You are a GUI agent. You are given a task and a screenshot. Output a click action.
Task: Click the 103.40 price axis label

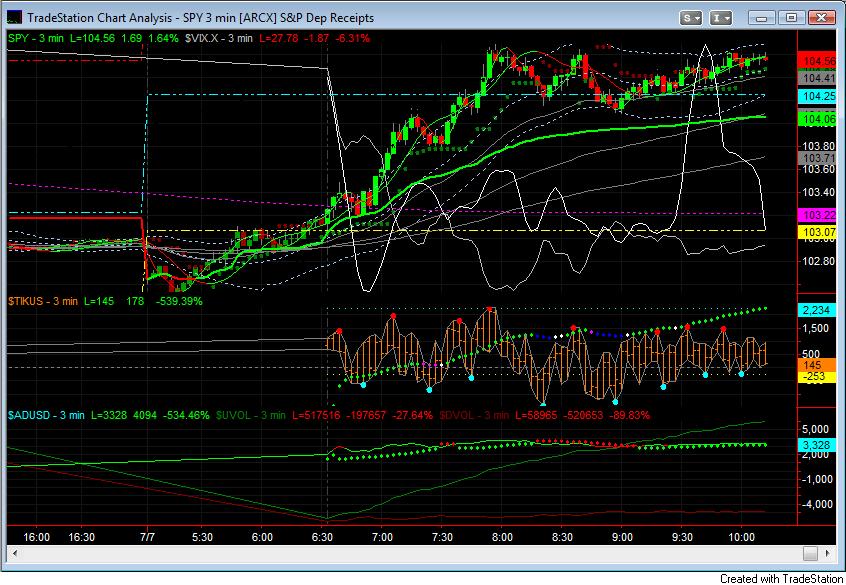(x=819, y=192)
